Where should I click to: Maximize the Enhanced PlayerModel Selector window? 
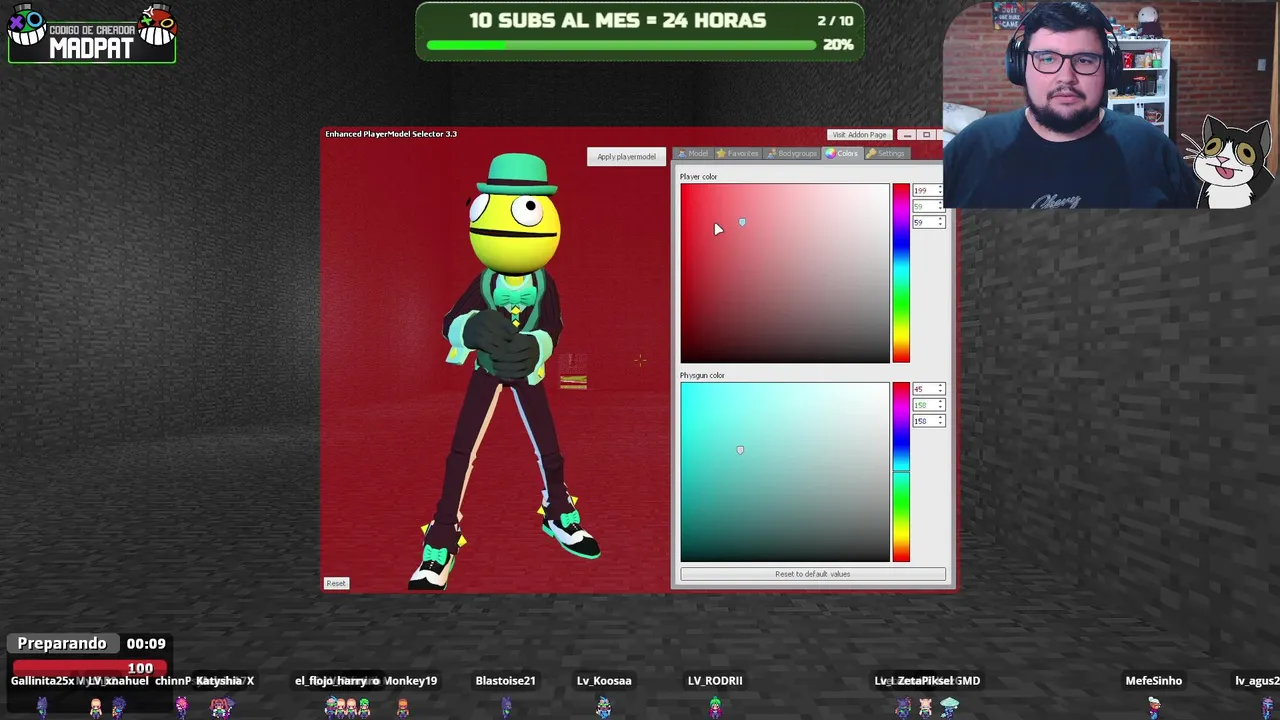926,134
